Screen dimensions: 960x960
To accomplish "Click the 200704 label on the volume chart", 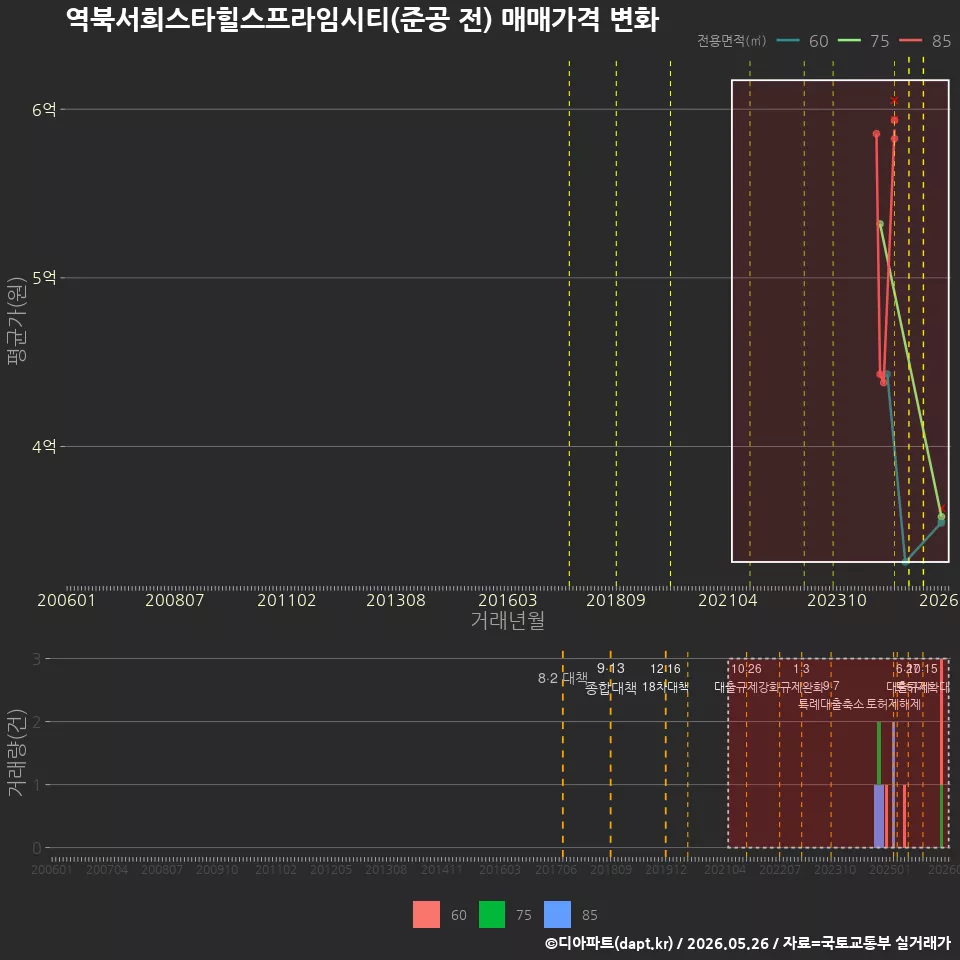I will point(107,869).
